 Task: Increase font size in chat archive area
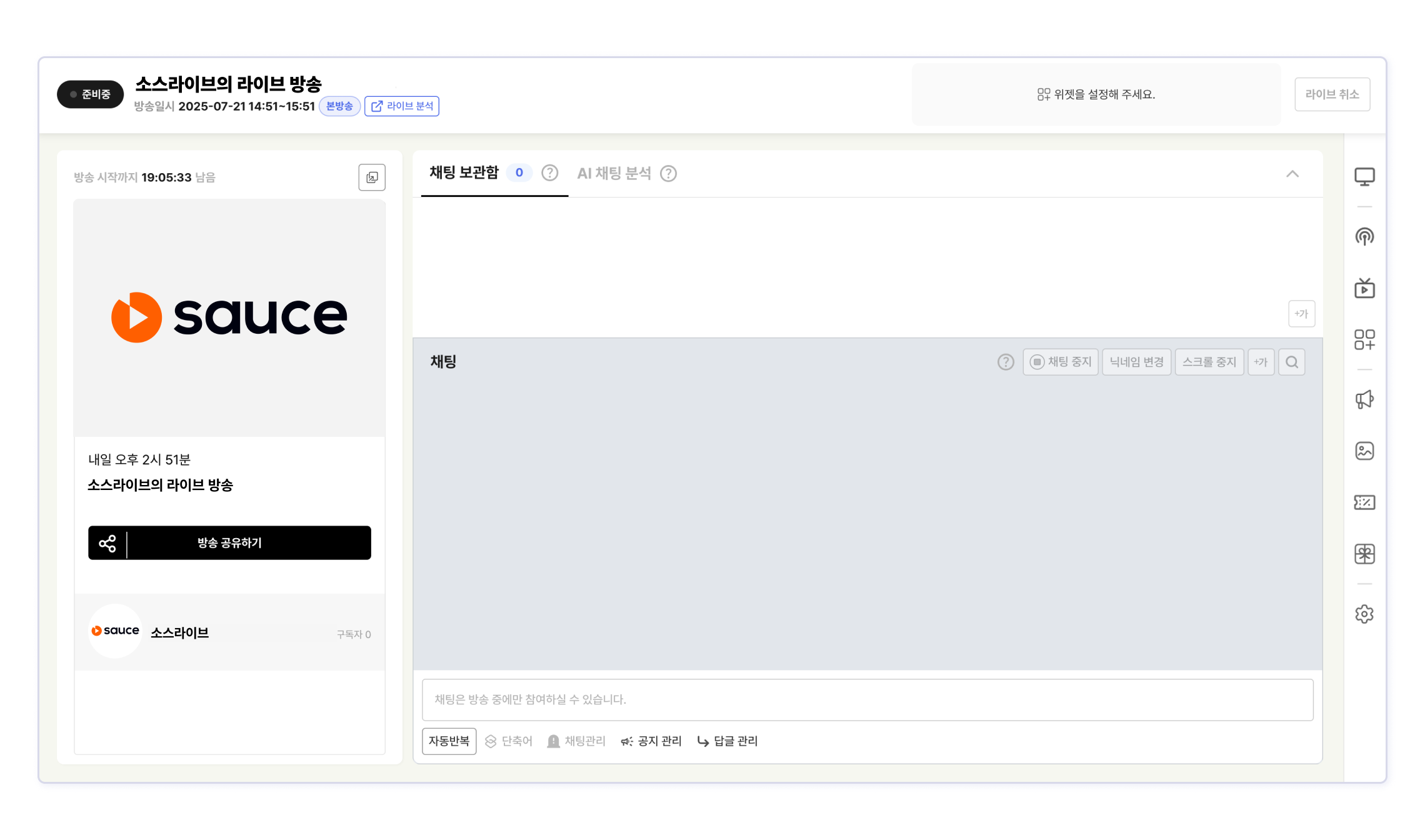point(1302,314)
